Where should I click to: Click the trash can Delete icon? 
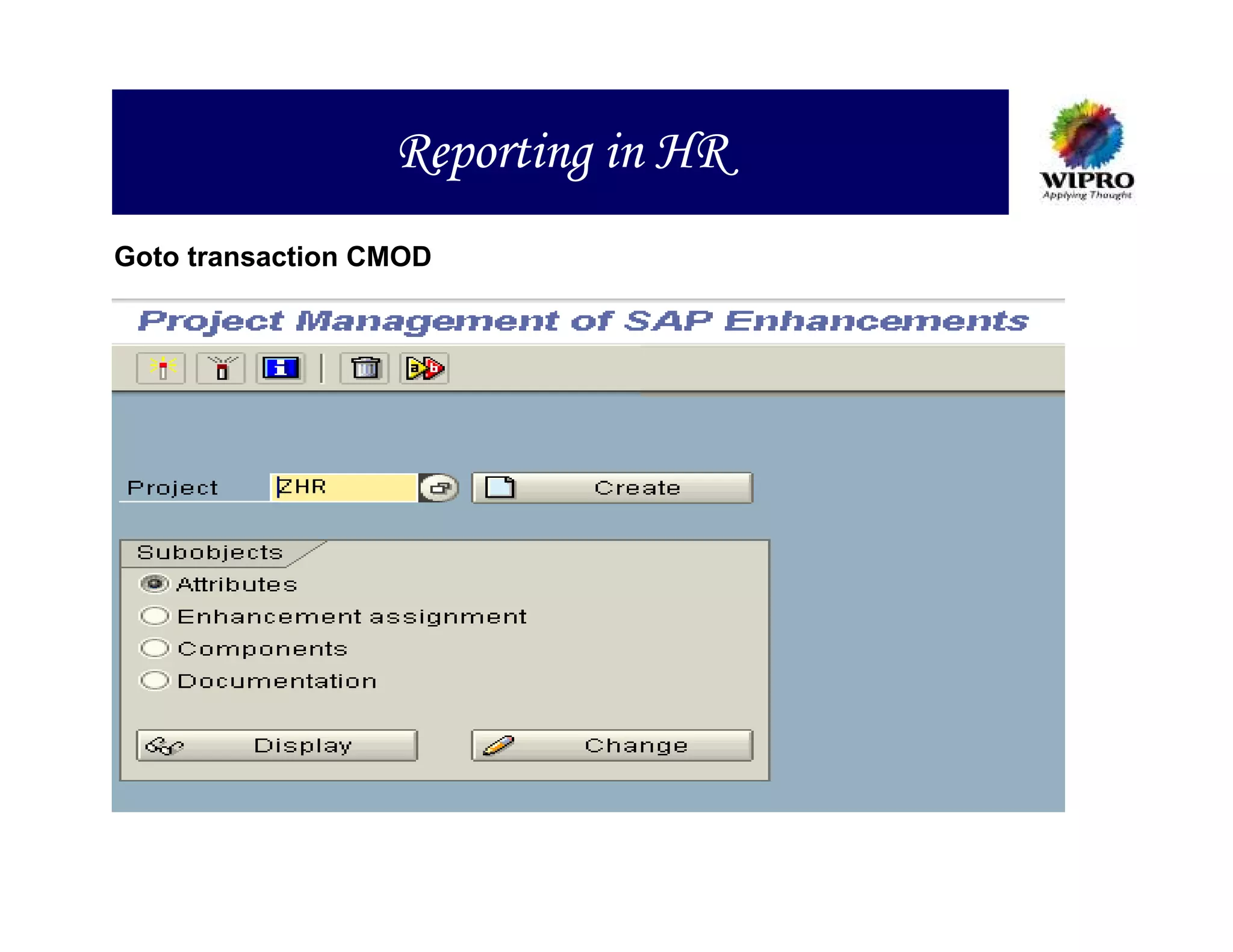(365, 368)
